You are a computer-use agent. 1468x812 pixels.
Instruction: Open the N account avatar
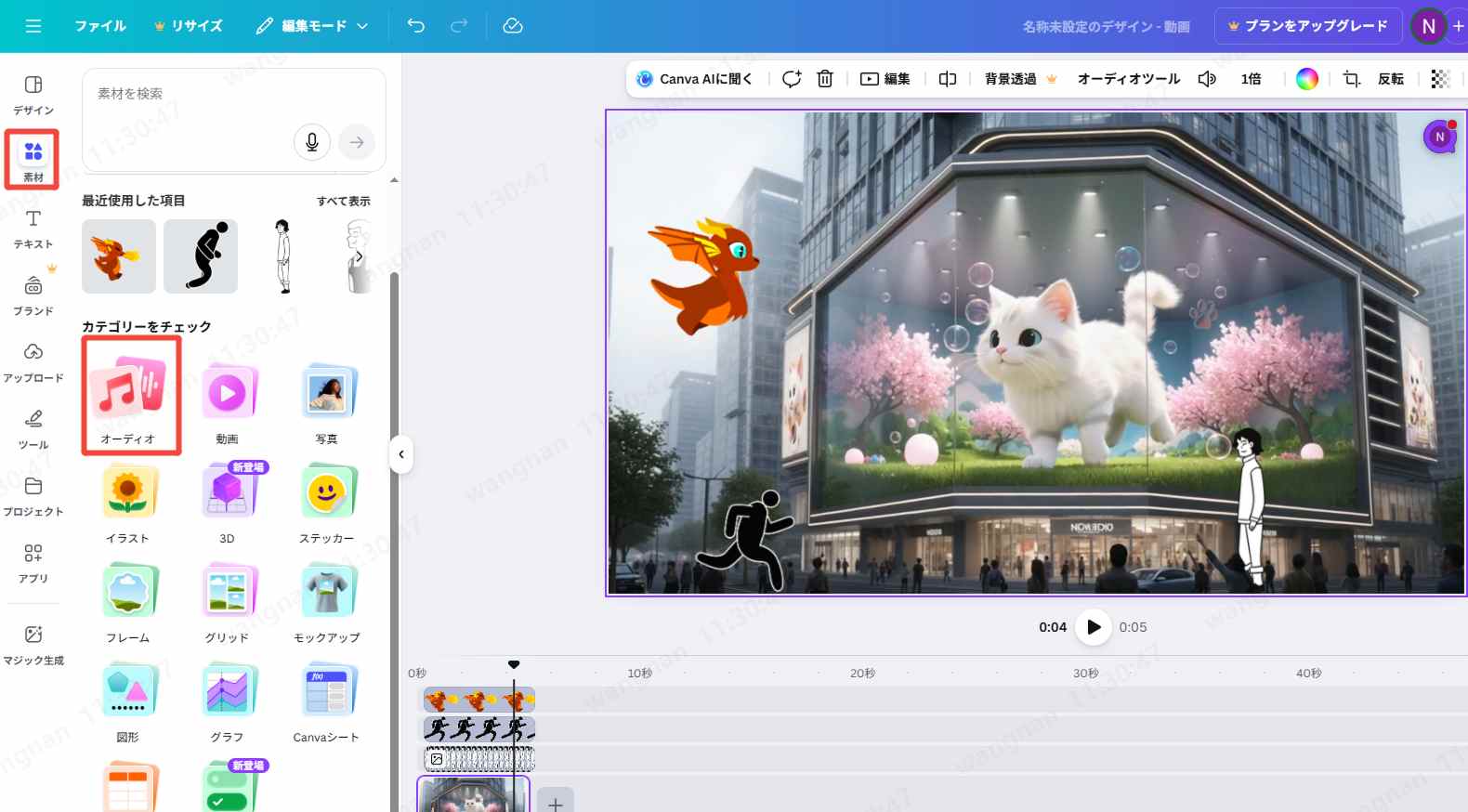[1428, 26]
